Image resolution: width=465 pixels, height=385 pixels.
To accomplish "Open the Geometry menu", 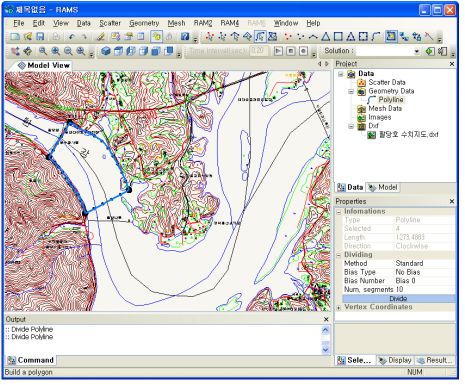I will pos(144,23).
